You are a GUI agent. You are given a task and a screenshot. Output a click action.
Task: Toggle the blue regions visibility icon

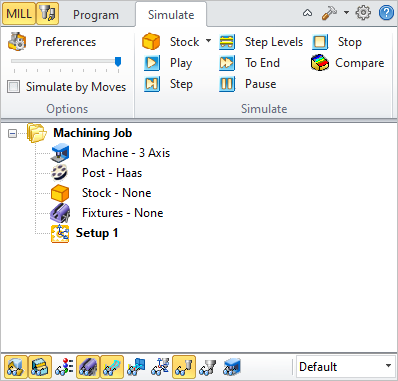pos(136,367)
